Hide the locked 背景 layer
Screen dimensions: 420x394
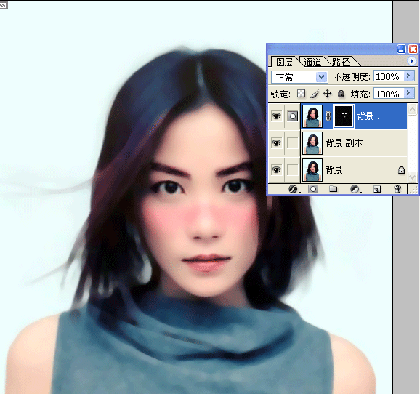point(276,170)
